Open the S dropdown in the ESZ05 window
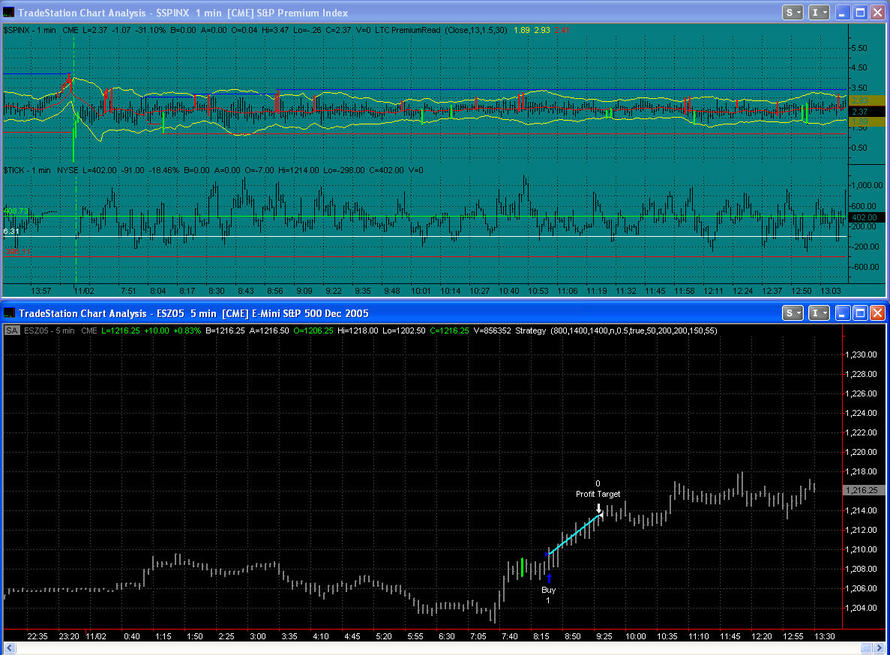Screen dimensions: 890x655 pyautogui.click(x=792, y=313)
